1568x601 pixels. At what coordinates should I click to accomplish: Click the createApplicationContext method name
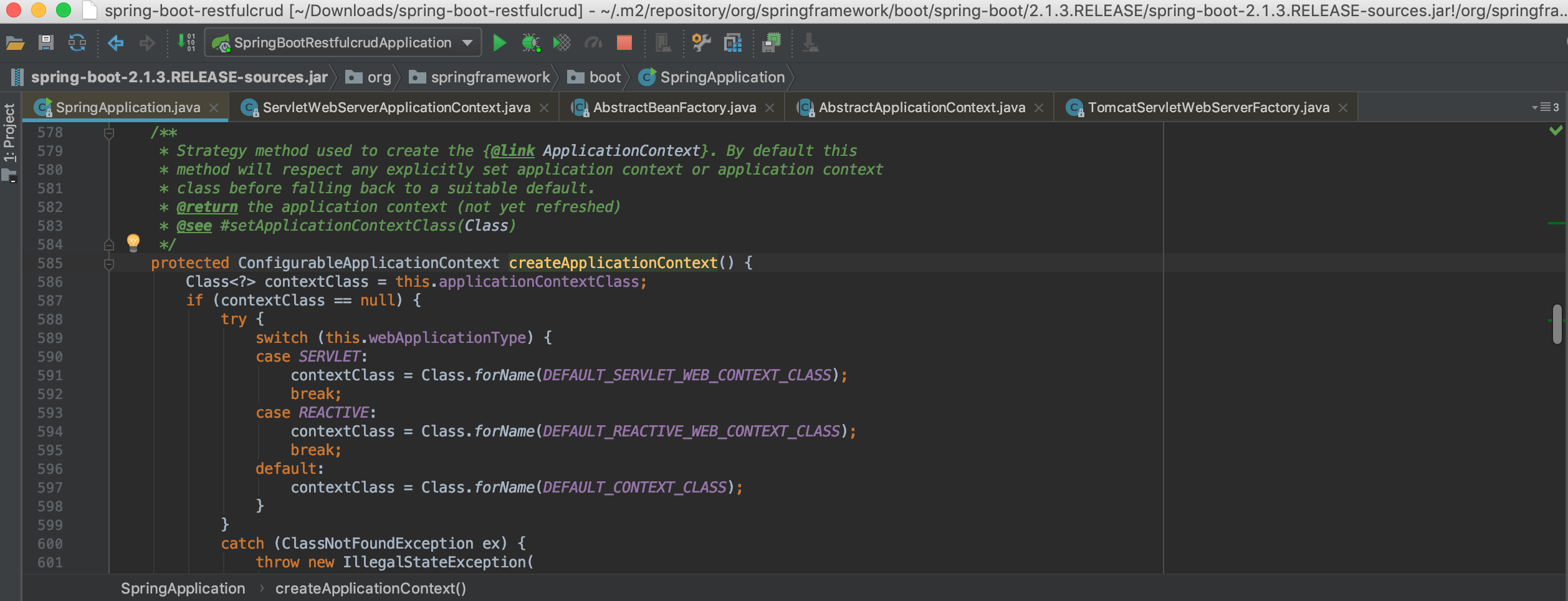[x=613, y=263]
